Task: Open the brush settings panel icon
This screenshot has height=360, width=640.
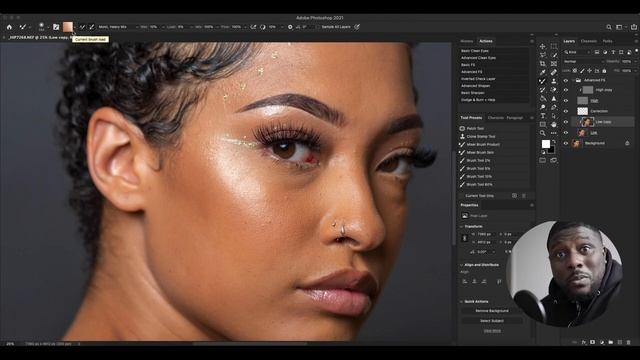Action: 56,27
